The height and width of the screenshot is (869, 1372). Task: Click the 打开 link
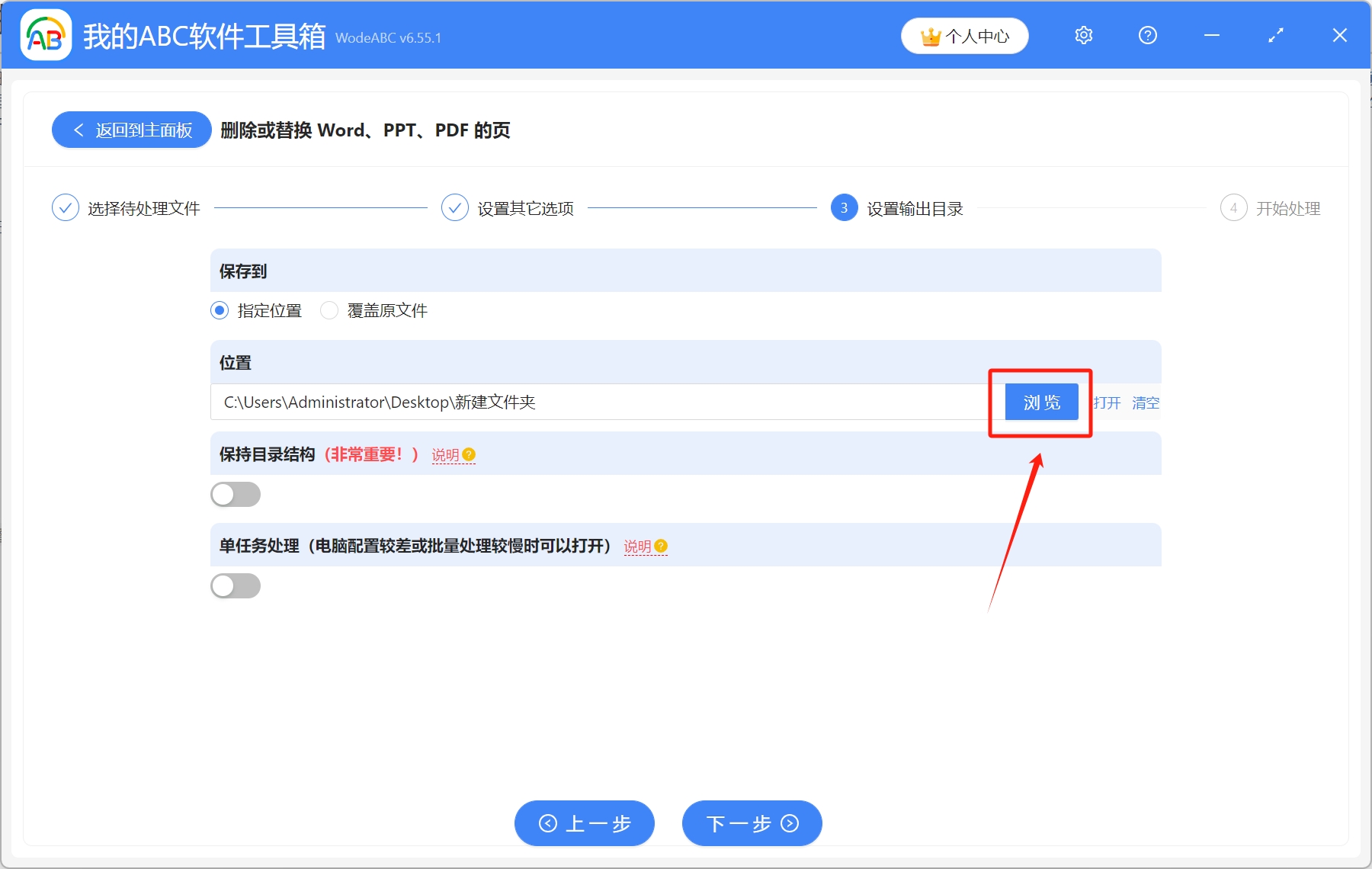[x=1107, y=403]
